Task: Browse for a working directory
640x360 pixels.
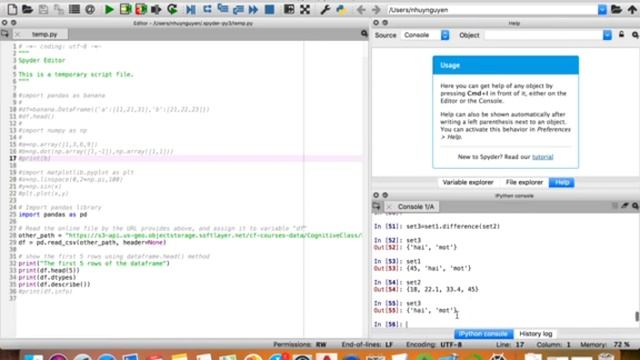Action: 616,9
